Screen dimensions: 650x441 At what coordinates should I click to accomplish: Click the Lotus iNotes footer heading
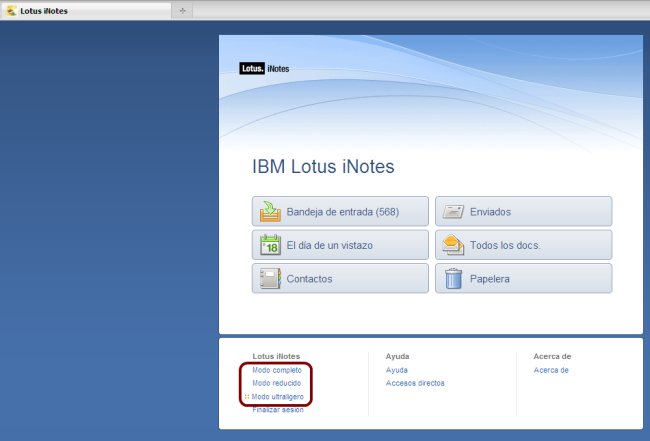click(276, 356)
